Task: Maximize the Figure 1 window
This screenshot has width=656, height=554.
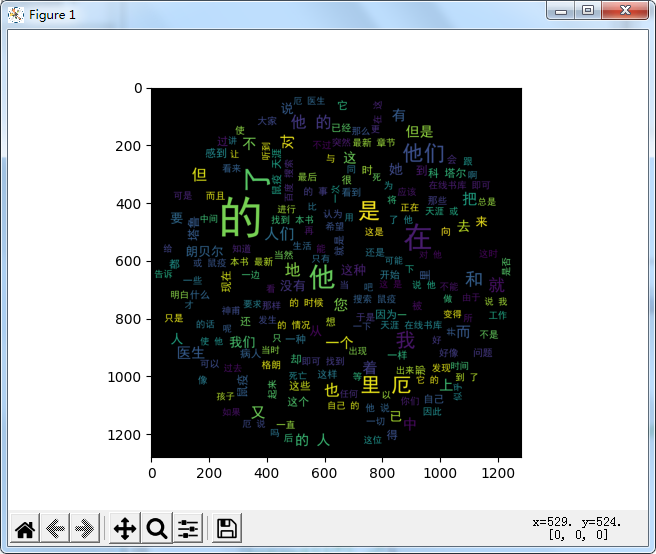Action: tap(588, 11)
